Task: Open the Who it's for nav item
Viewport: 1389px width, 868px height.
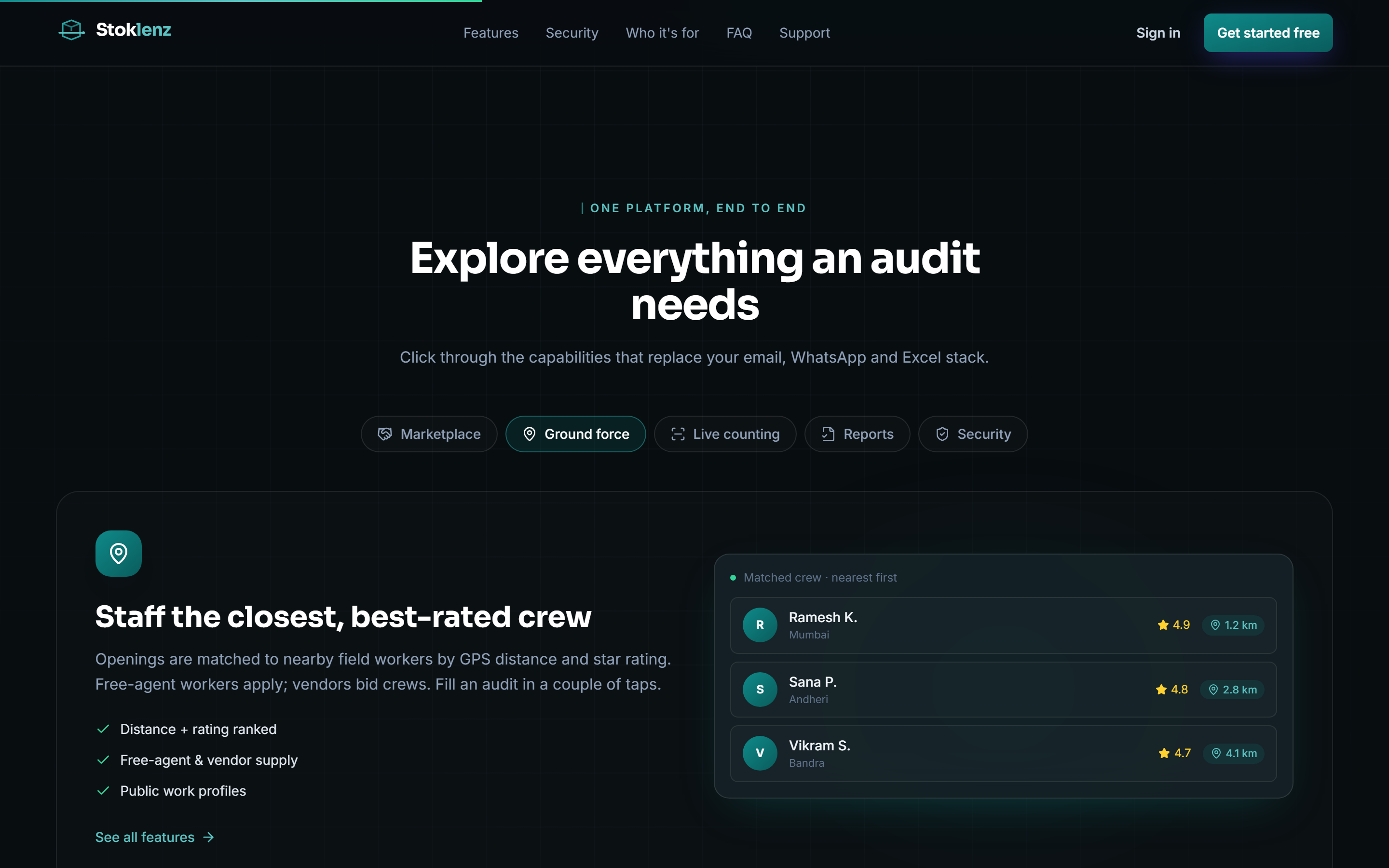Action: (662, 33)
